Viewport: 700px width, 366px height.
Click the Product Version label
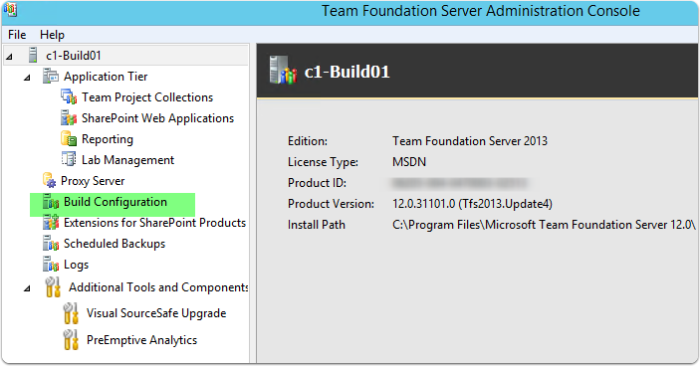click(x=331, y=204)
